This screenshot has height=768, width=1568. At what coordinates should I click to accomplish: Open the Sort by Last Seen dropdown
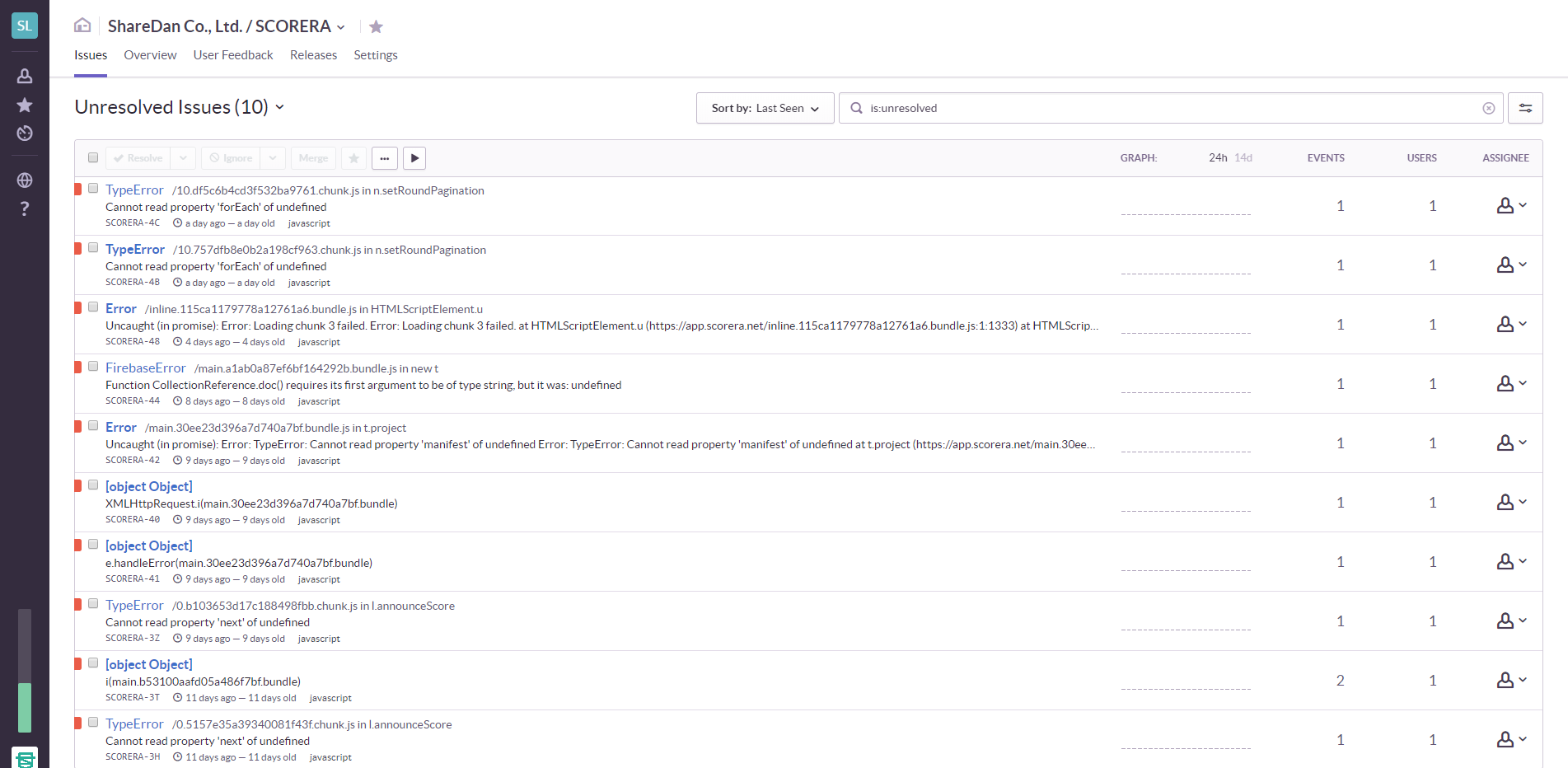[x=765, y=108]
